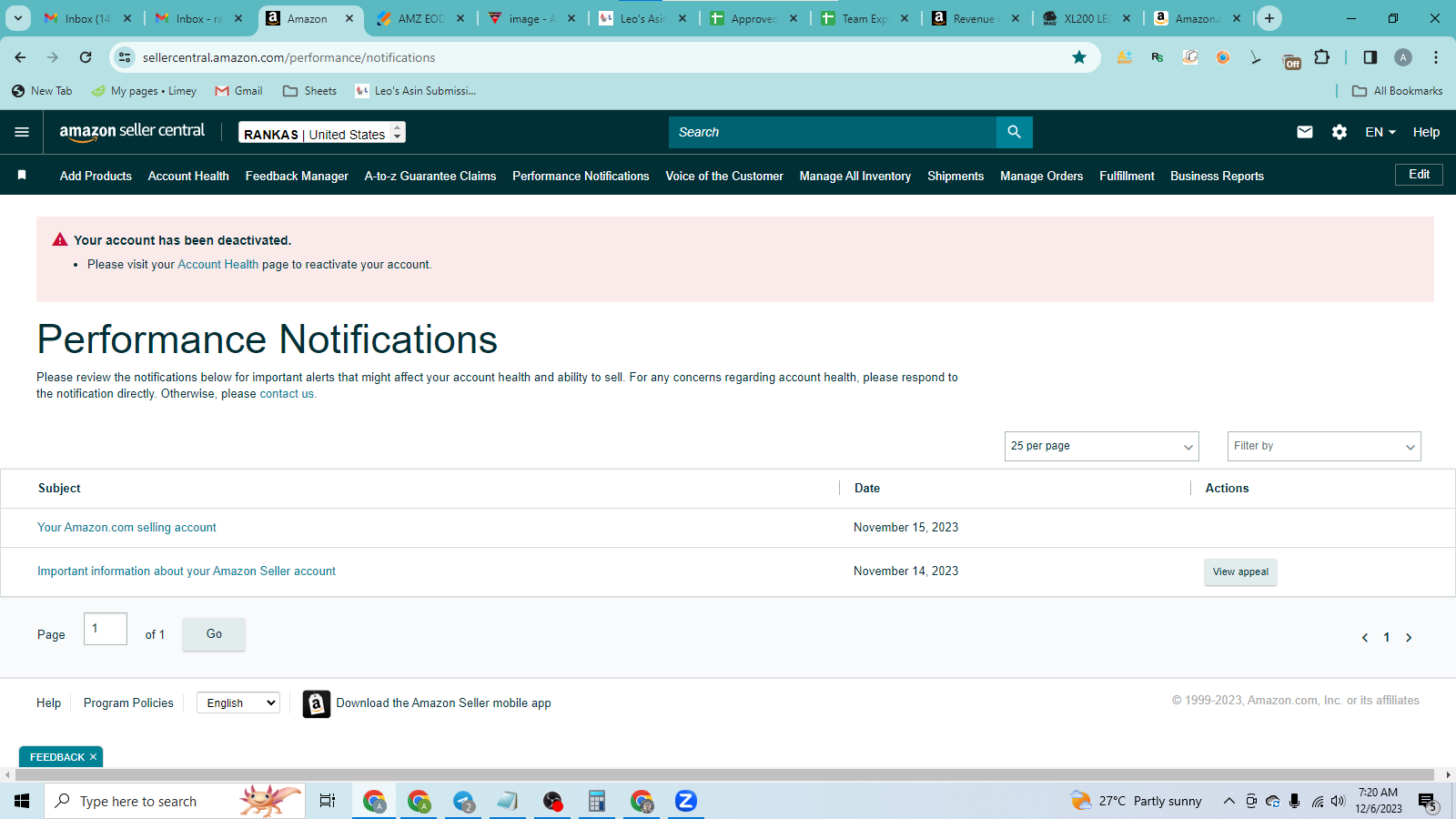Open Voice of the Customer

(x=724, y=176)
